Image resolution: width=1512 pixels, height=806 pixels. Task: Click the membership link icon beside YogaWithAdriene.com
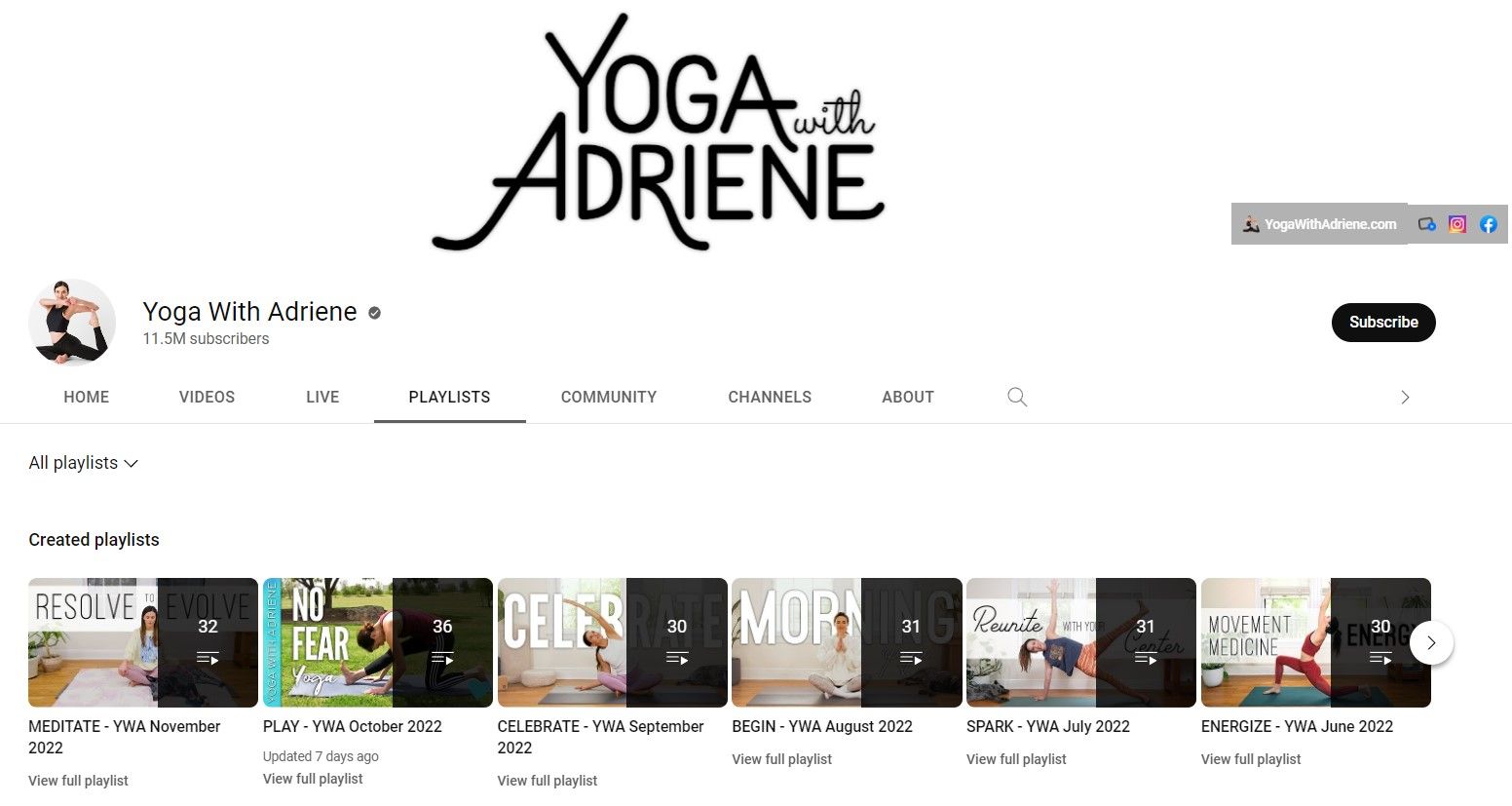(1427, 224)
